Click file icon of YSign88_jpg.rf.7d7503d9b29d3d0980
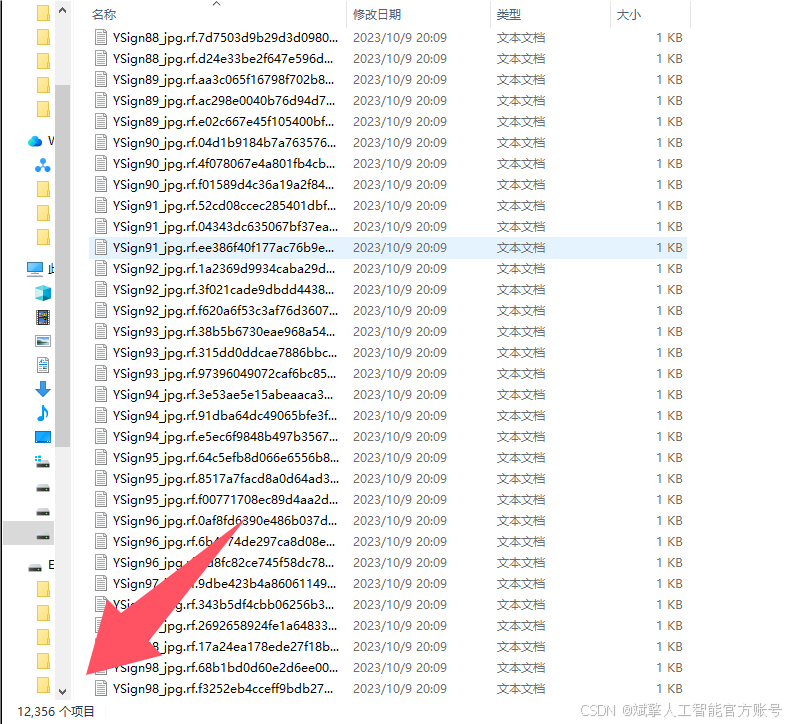Screen dimensions: 789x724 101,38
